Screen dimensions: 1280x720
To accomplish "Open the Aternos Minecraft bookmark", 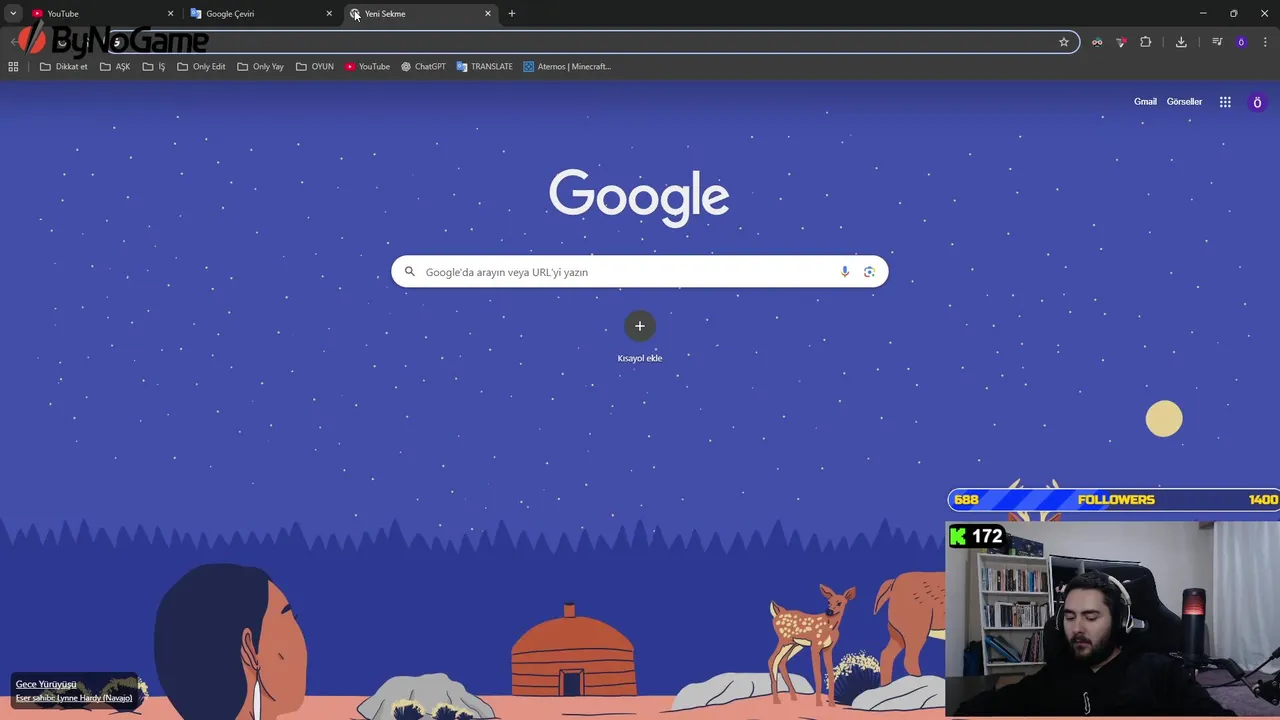I will (x=567, y=67).
